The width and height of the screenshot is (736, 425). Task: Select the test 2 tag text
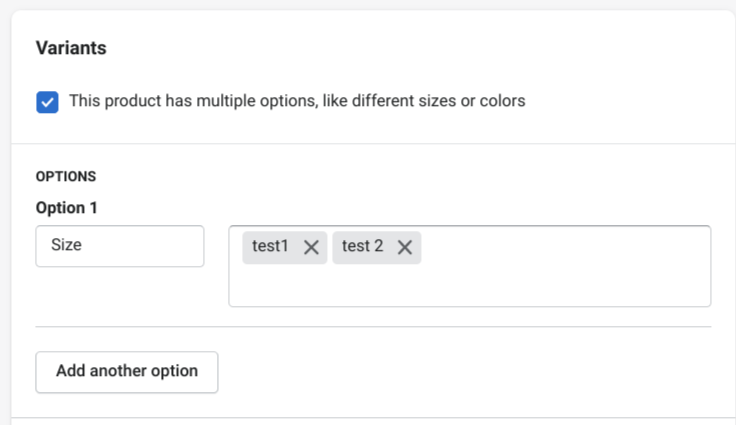tap(362, 246)
